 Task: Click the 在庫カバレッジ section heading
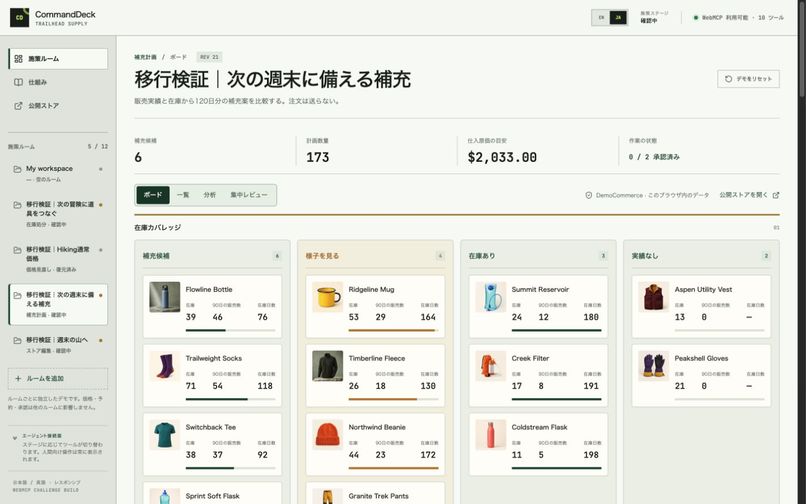pyautogui.click(x=157, y=227)
